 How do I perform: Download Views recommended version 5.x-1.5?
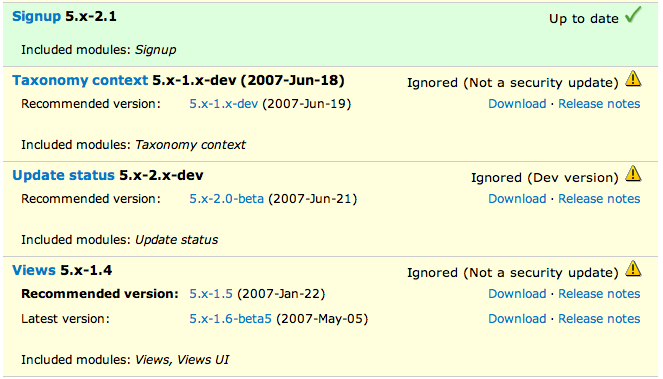point(518,294)
